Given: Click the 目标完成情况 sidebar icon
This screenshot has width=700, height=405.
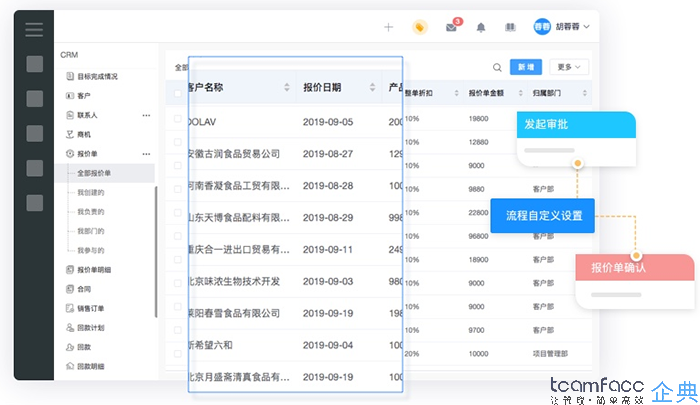Looking at the screenshot, I should coord(70,76).
